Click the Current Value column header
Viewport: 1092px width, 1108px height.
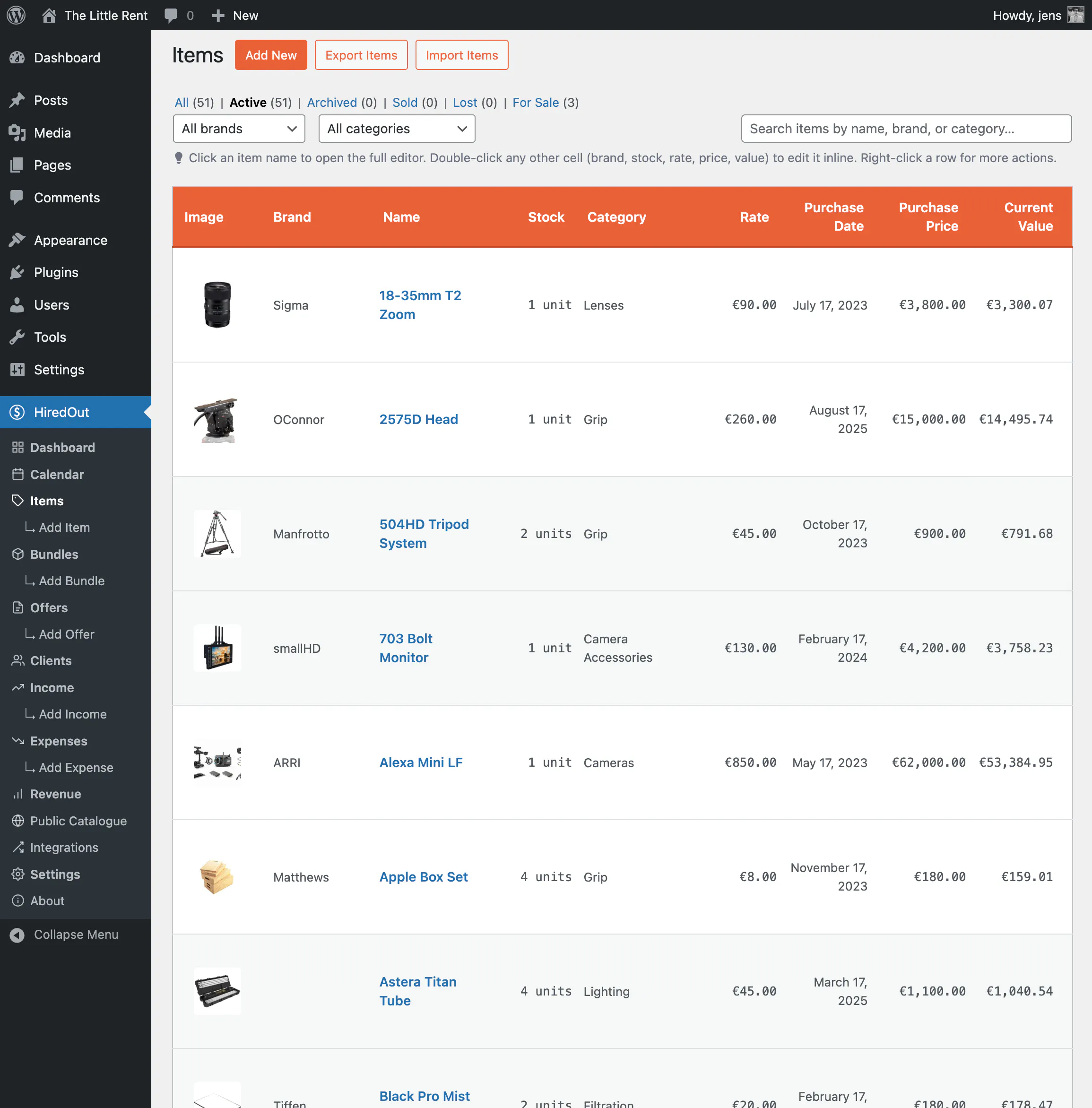(1028, 217)
